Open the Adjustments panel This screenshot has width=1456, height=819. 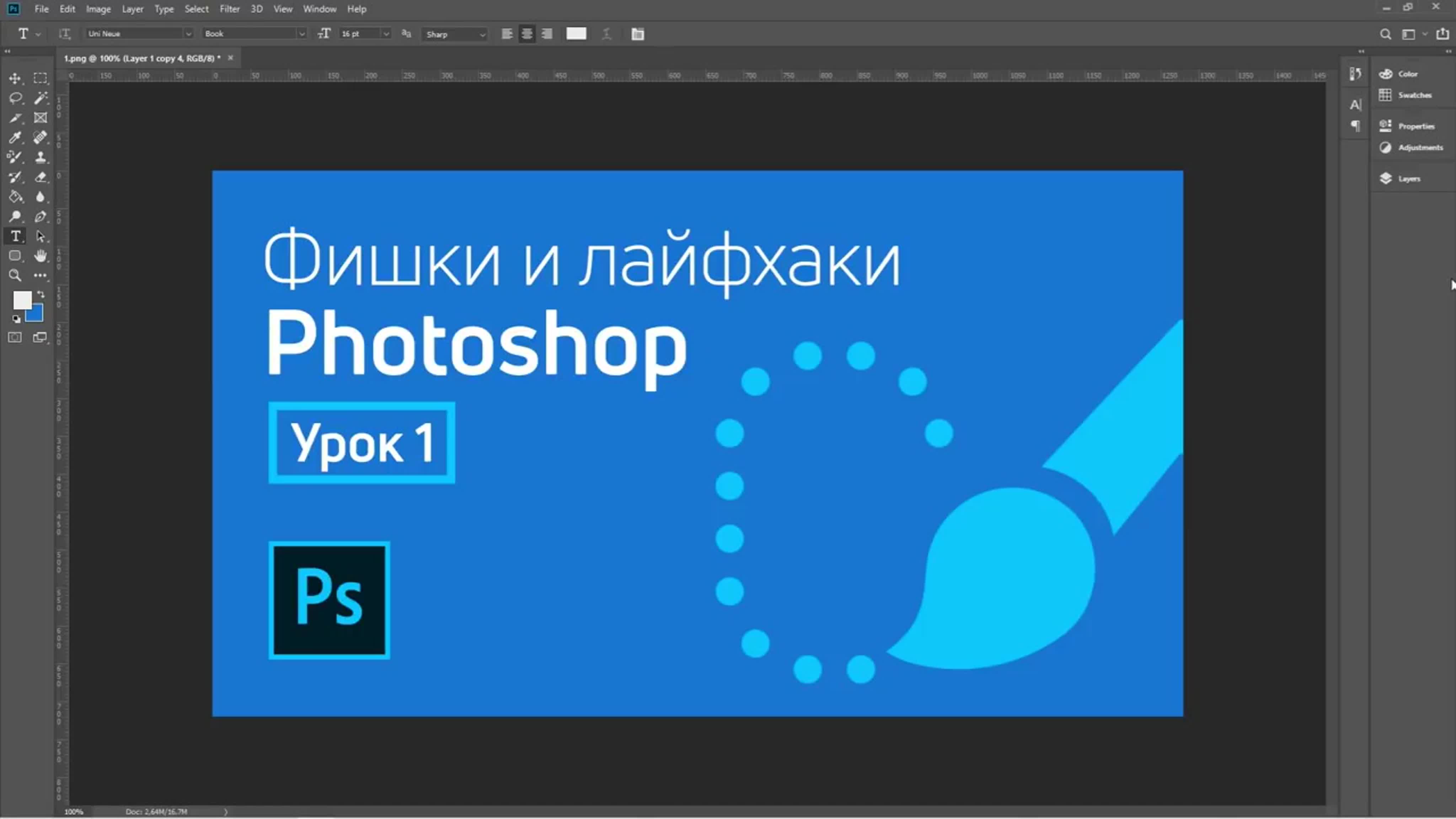point(1411,148)
